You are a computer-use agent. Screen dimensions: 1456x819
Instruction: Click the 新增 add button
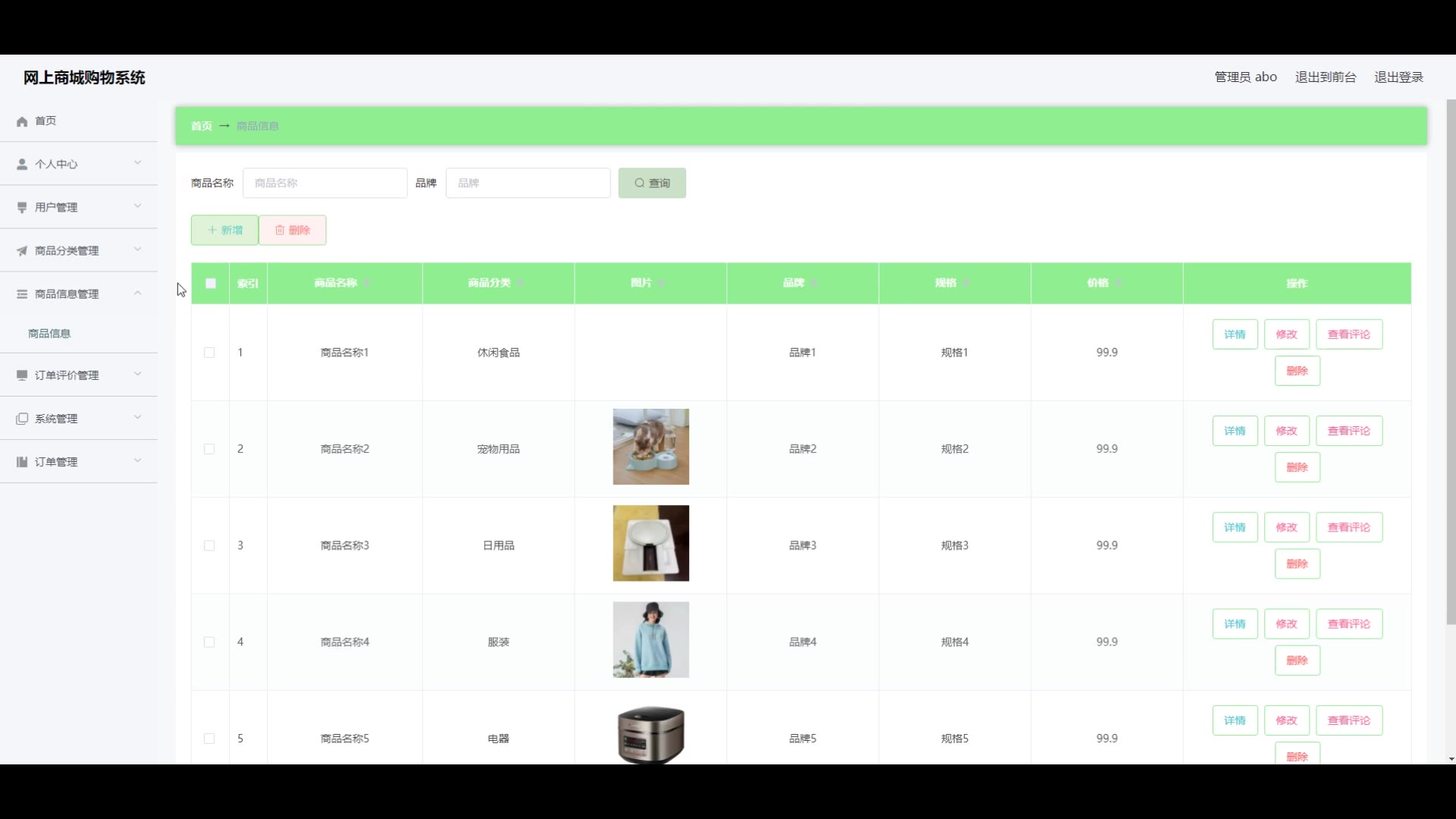[224, 231]
